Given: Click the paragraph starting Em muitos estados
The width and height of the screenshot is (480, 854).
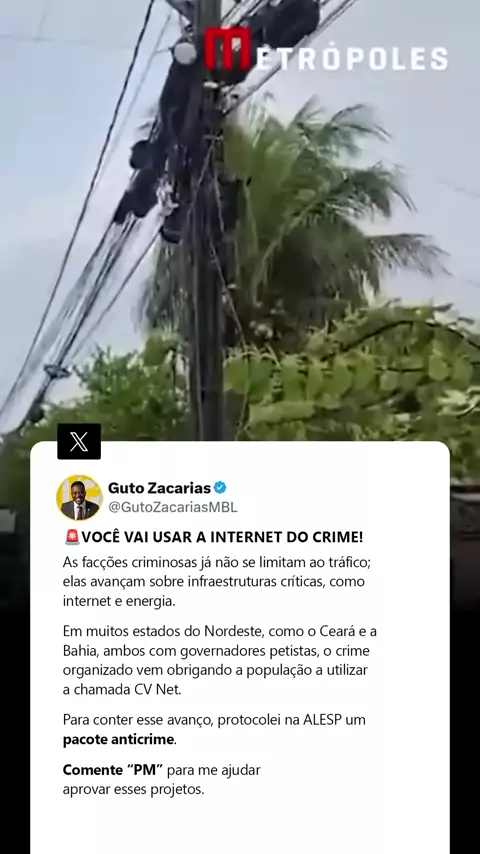Looking at the screenshot, I should point(220,660).
